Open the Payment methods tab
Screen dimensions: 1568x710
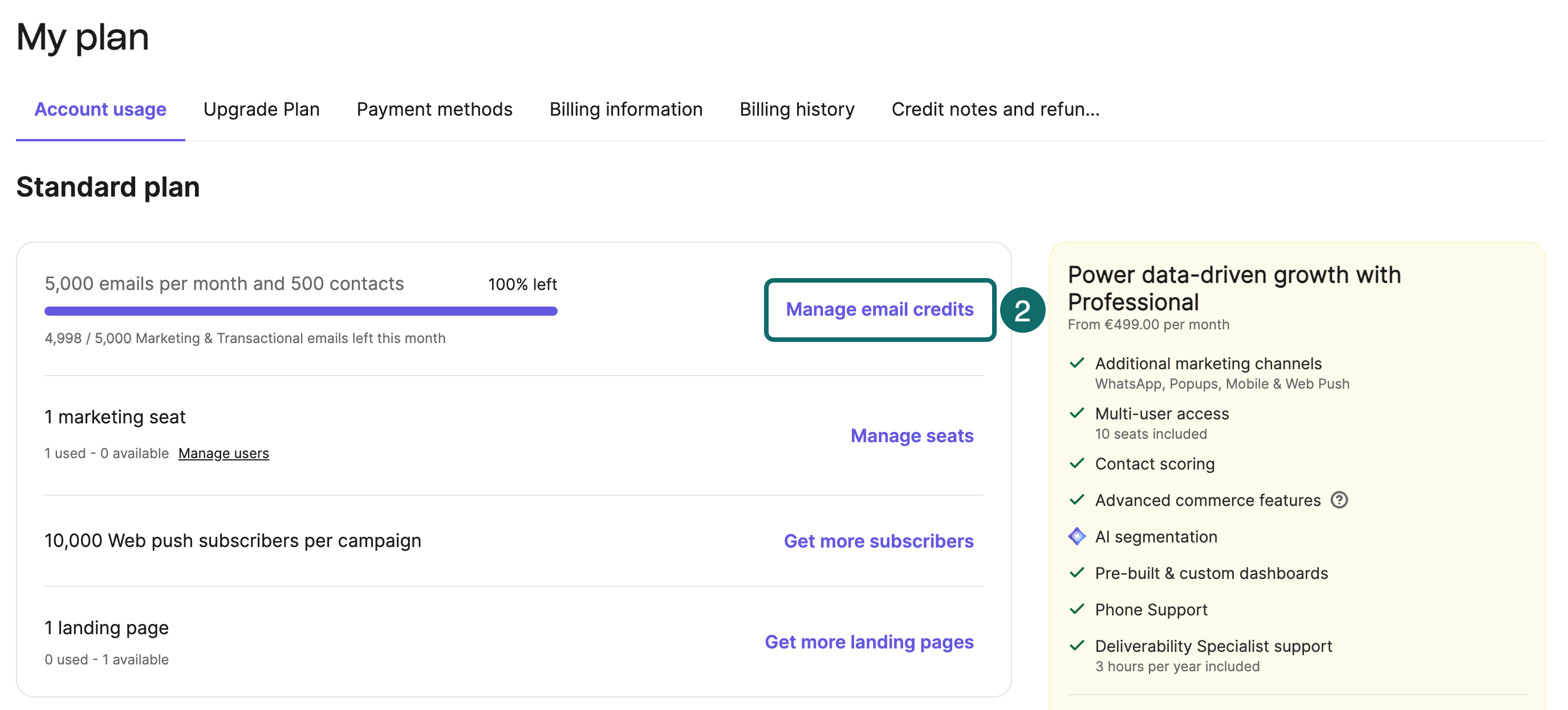tap(434, 109)
